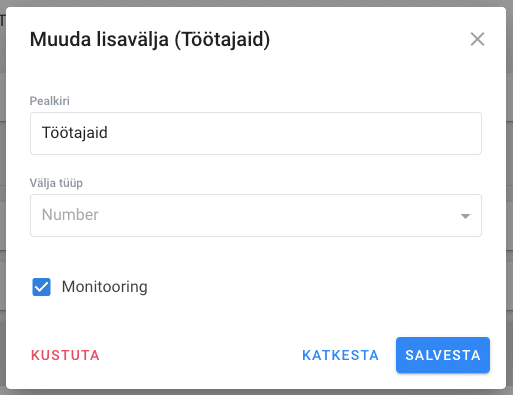Focus the Pealkiri text input
The image size is (513, 395).
click(256, 133)
